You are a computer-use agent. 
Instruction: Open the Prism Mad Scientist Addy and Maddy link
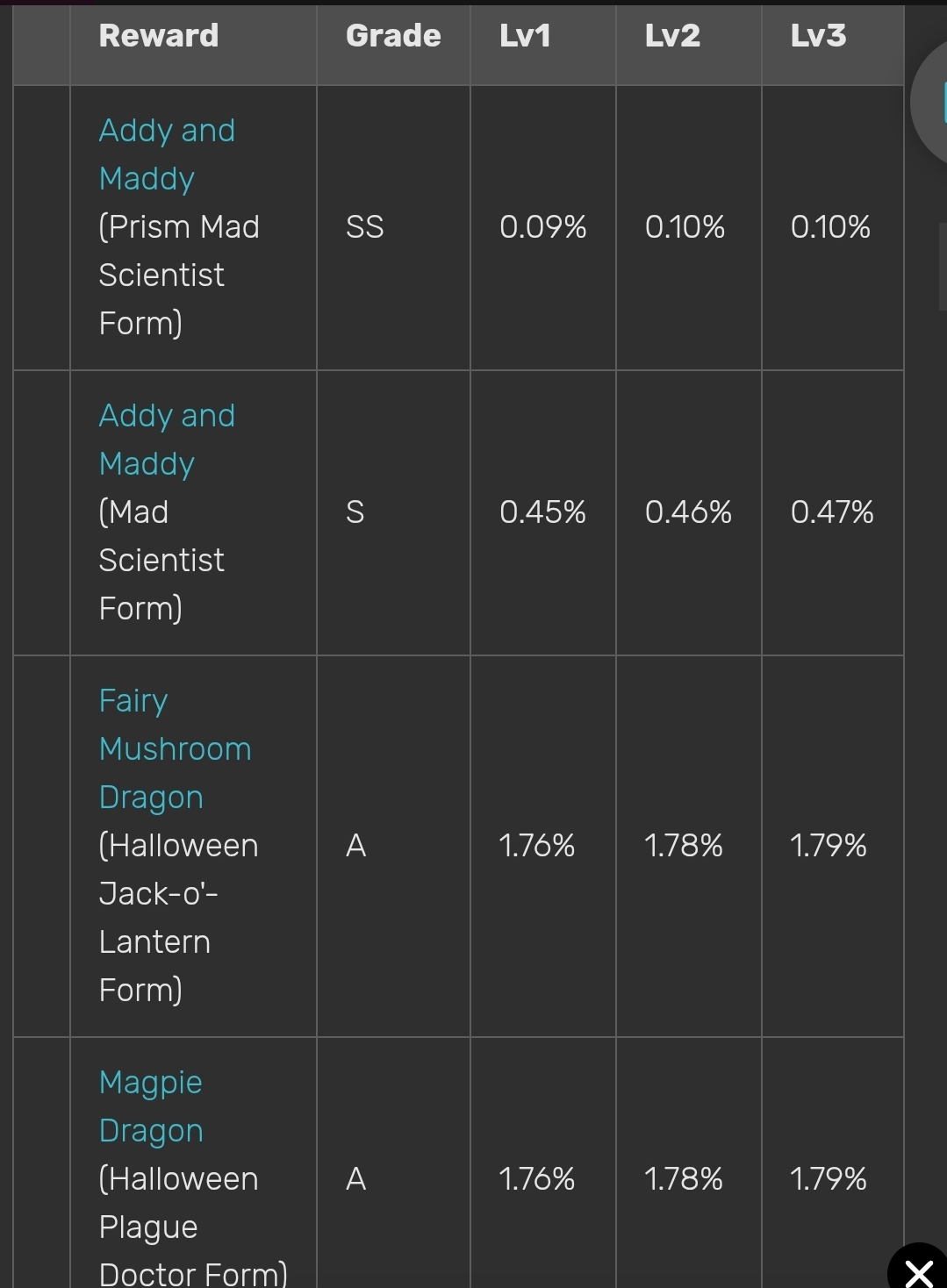(x=167, y=154)
